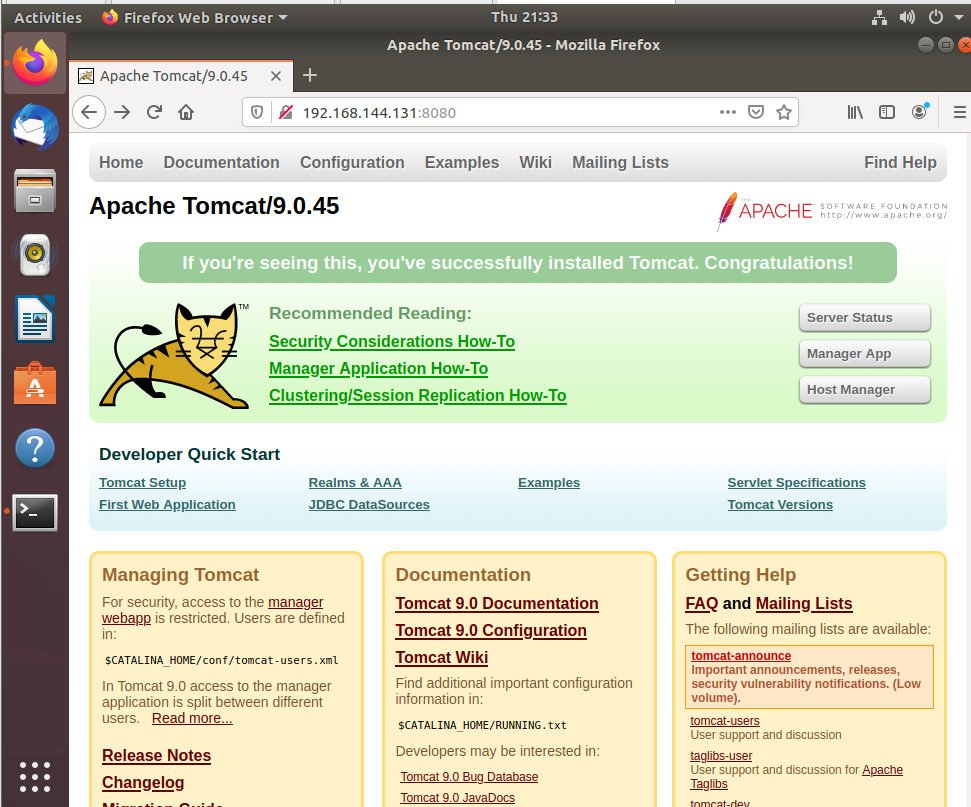Open Files manager from the dock
Image resolution: width=971 pixels, height=807 pixels.
tap(35, 191)
